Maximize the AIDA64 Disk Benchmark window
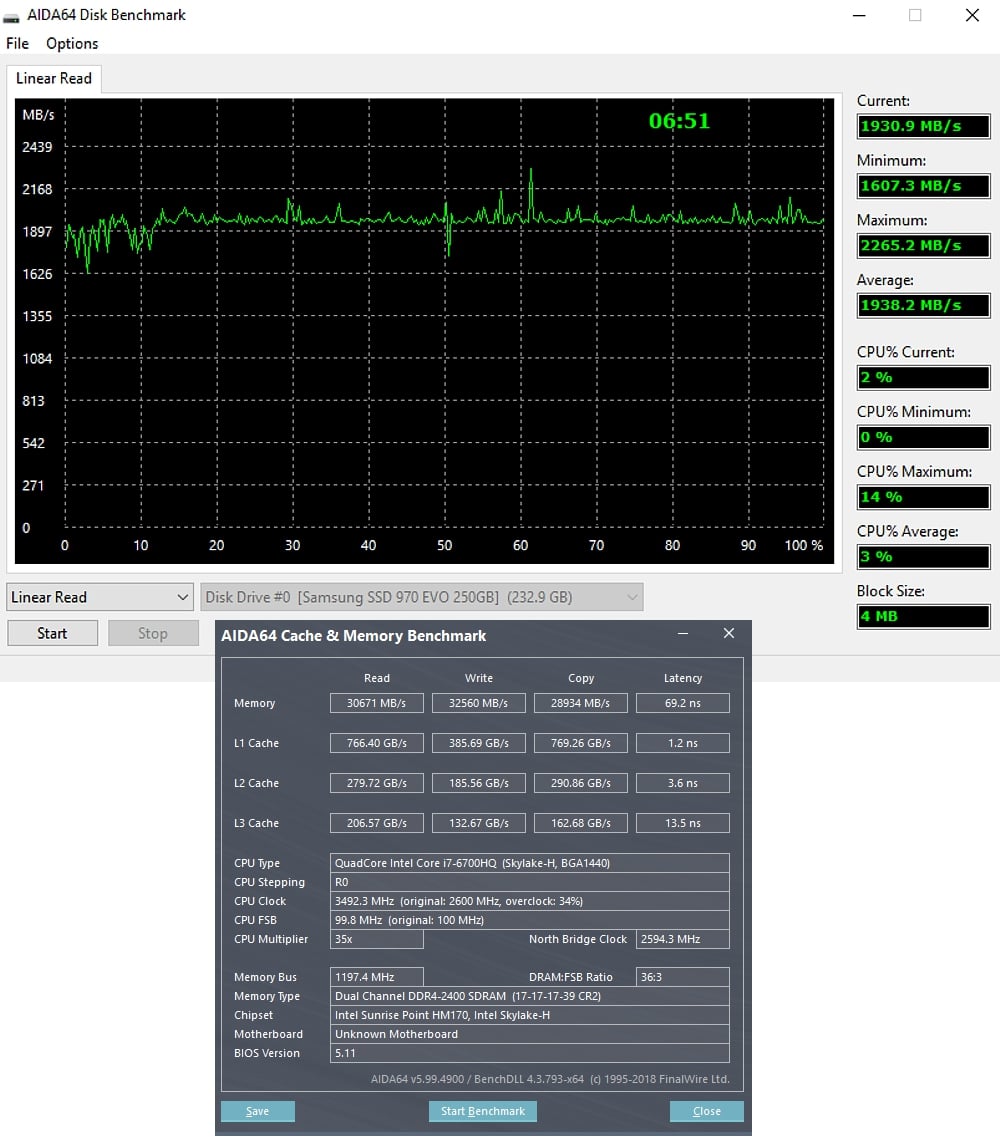The height and width of the screenshot is (1140, 1000). [915, 15]
